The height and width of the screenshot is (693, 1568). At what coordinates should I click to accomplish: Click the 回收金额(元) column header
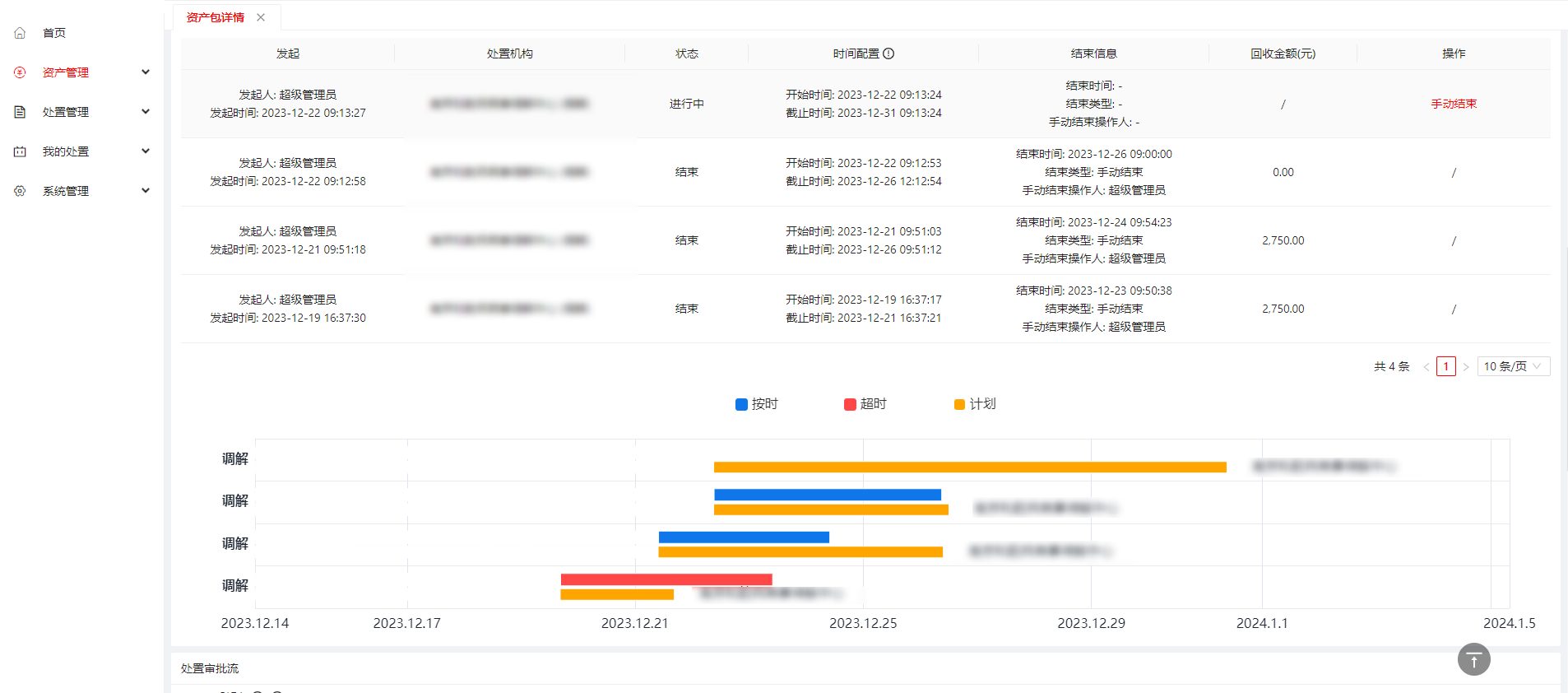[1283, 53]
